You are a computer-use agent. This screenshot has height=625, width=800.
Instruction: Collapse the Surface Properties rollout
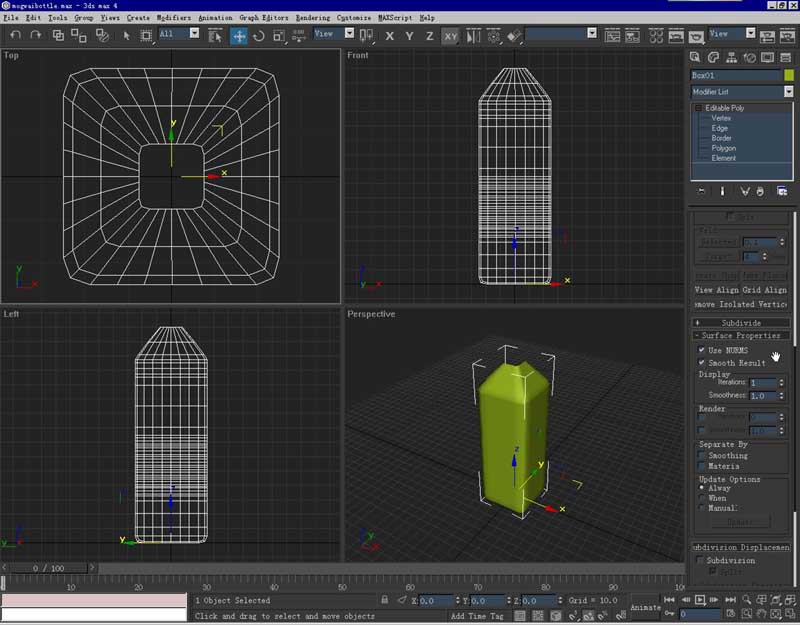coord(741,336)
